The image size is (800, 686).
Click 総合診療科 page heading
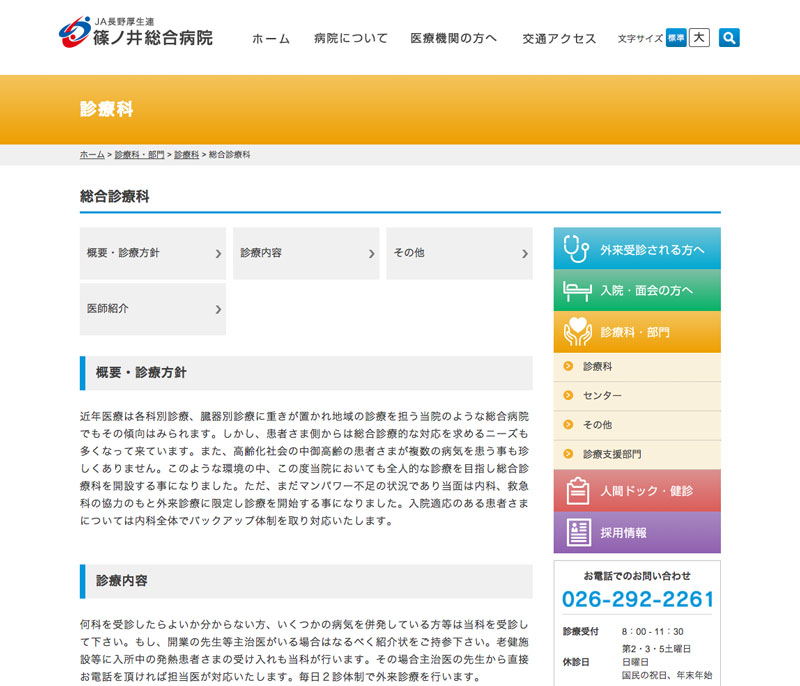[114, 196]
